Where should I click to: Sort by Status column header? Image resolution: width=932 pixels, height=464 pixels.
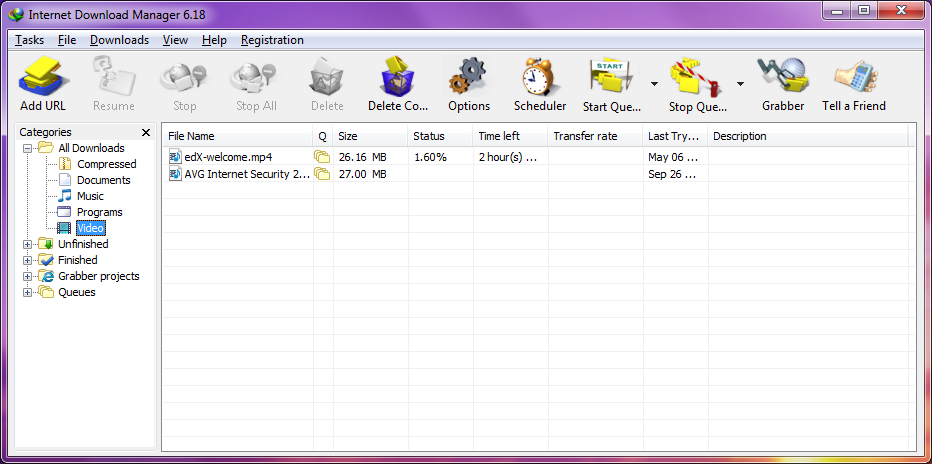(x=440, y=136)
